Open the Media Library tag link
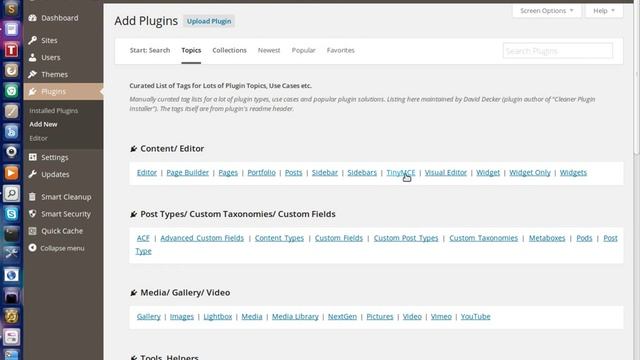The height and width of the screenshot is (360, 640). pyautogui.click(x=295, y=316)
